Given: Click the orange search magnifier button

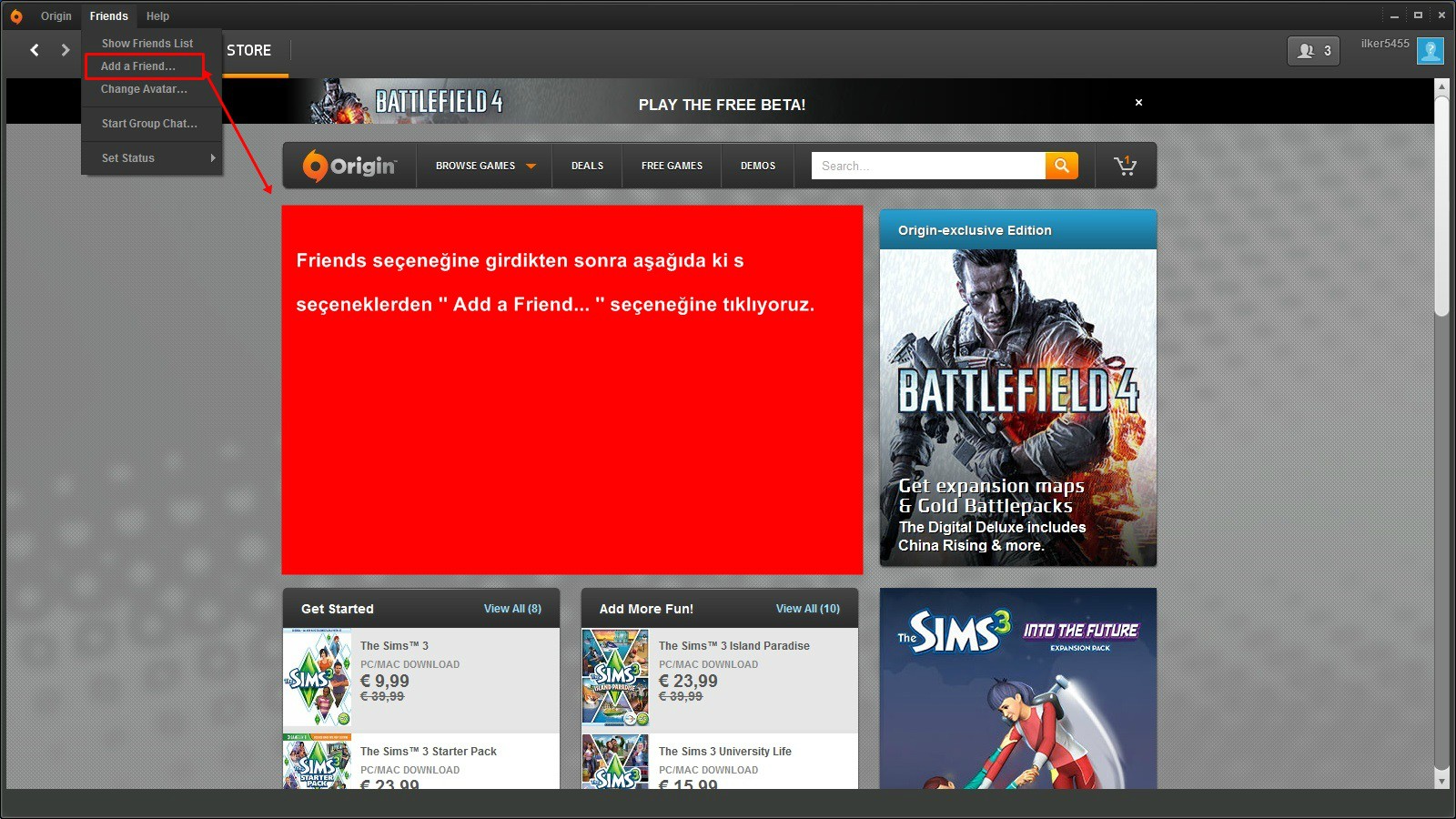Looking at the screenshot, I should (1061, 166).
